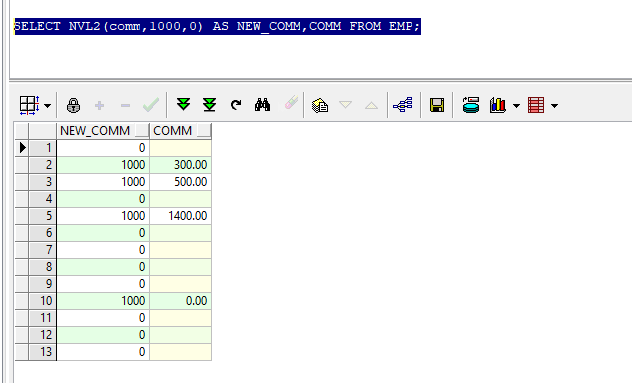The height and width of the screenshot is (383, 632).
Task: Click the down triangle record icon
Action: [x=345, y=105]
